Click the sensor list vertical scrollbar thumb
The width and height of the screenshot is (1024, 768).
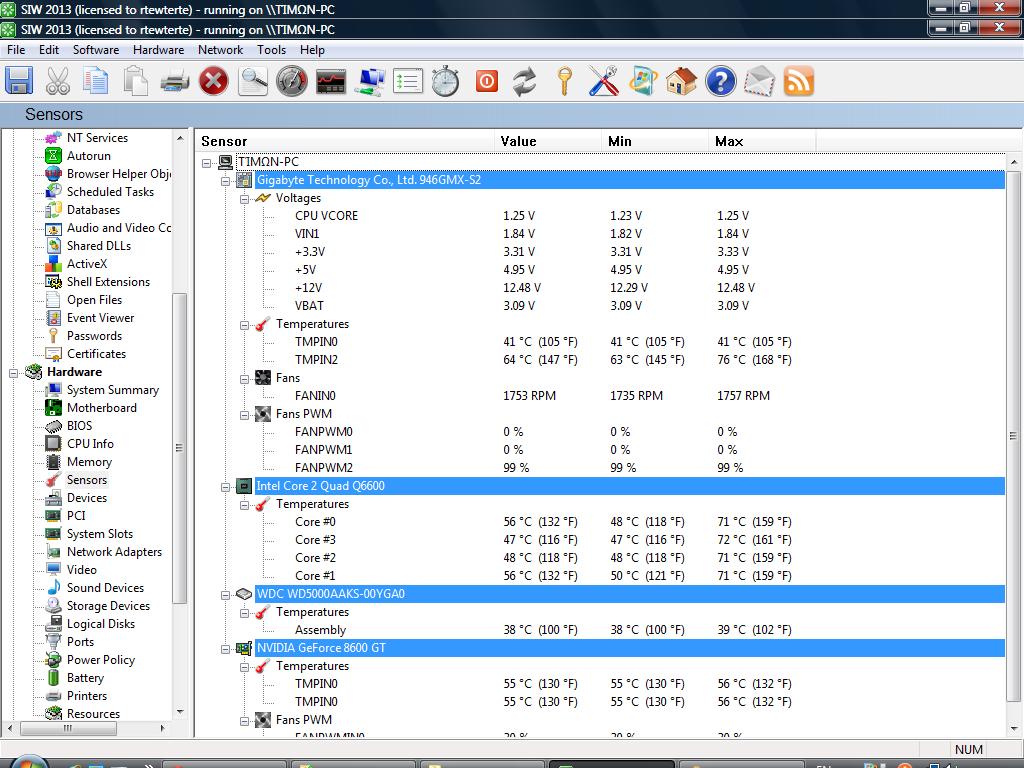(x=1013, y=436)
